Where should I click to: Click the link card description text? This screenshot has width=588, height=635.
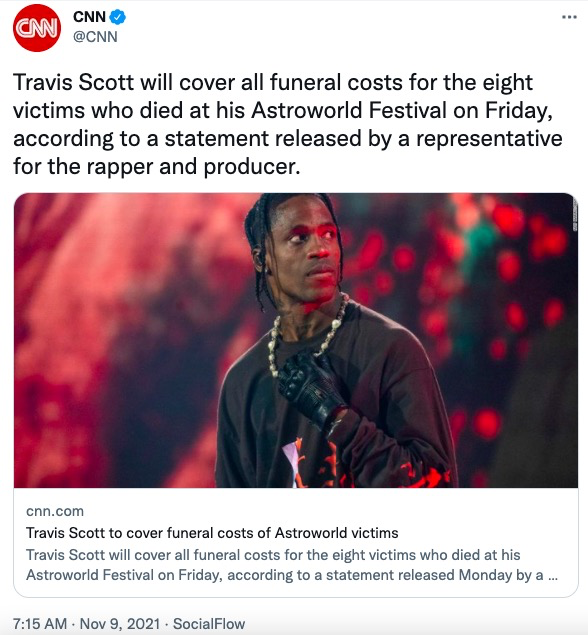tap(292, 565)
